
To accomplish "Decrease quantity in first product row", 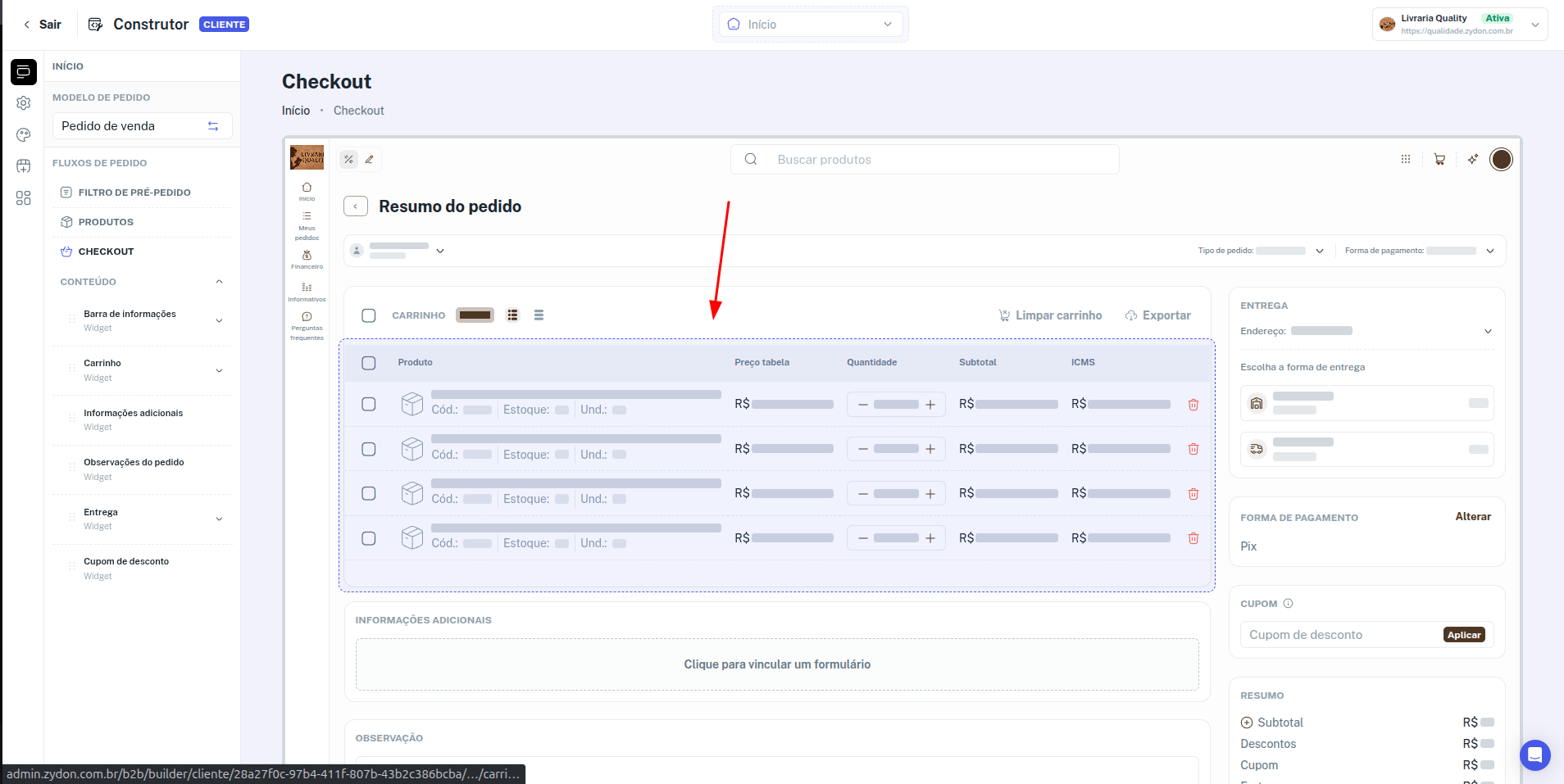I will point(862,405).
